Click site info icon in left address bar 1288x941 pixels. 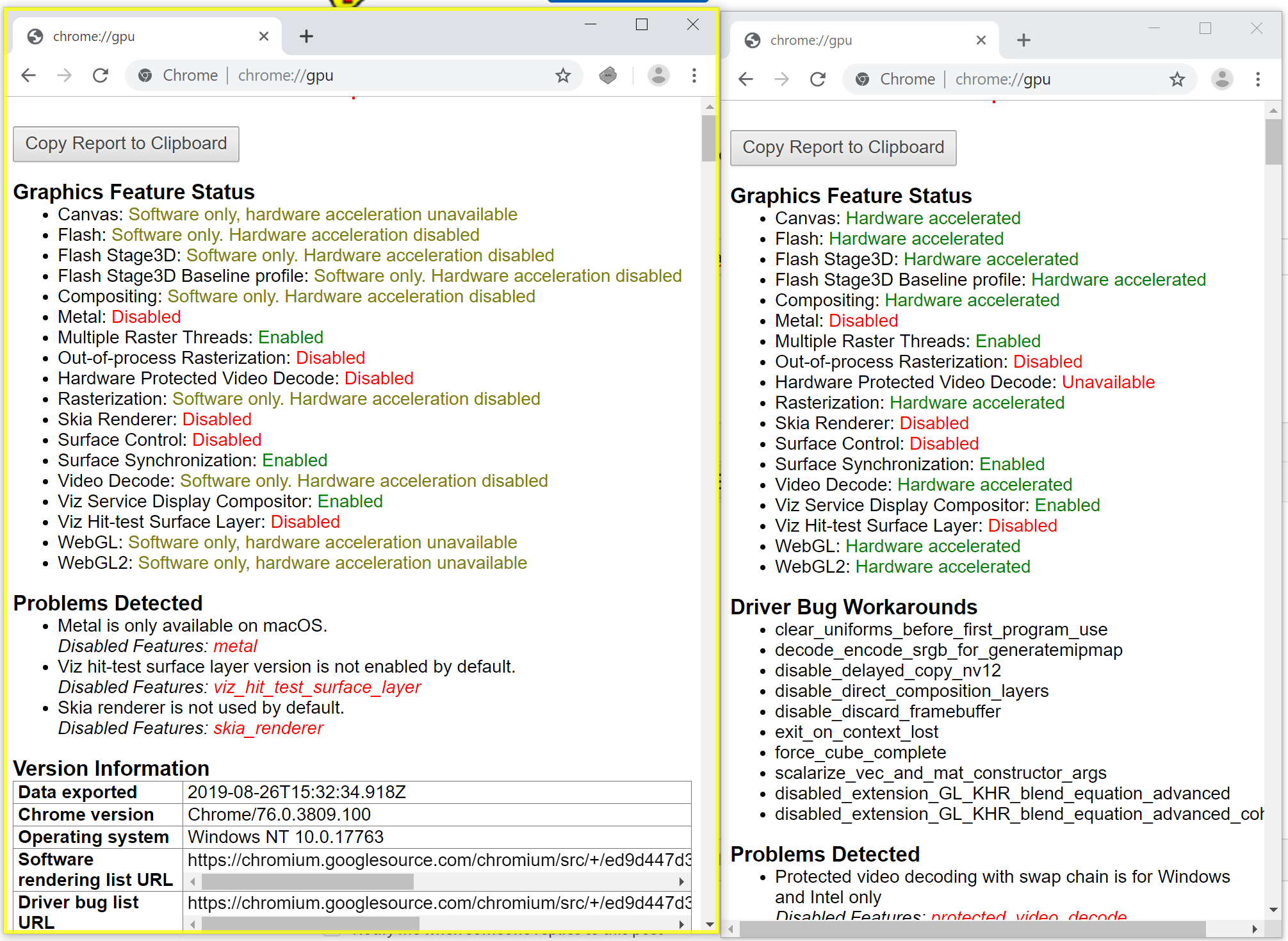point(145,76)
